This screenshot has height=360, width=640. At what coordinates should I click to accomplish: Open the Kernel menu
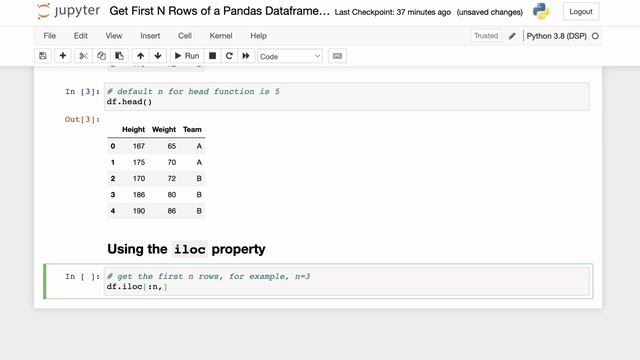221,36
